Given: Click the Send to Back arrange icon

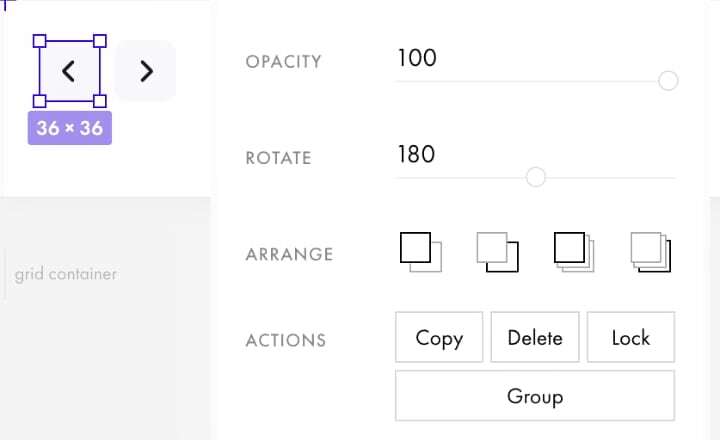Looking at the screenshot, I should click(x=651, y=252).
